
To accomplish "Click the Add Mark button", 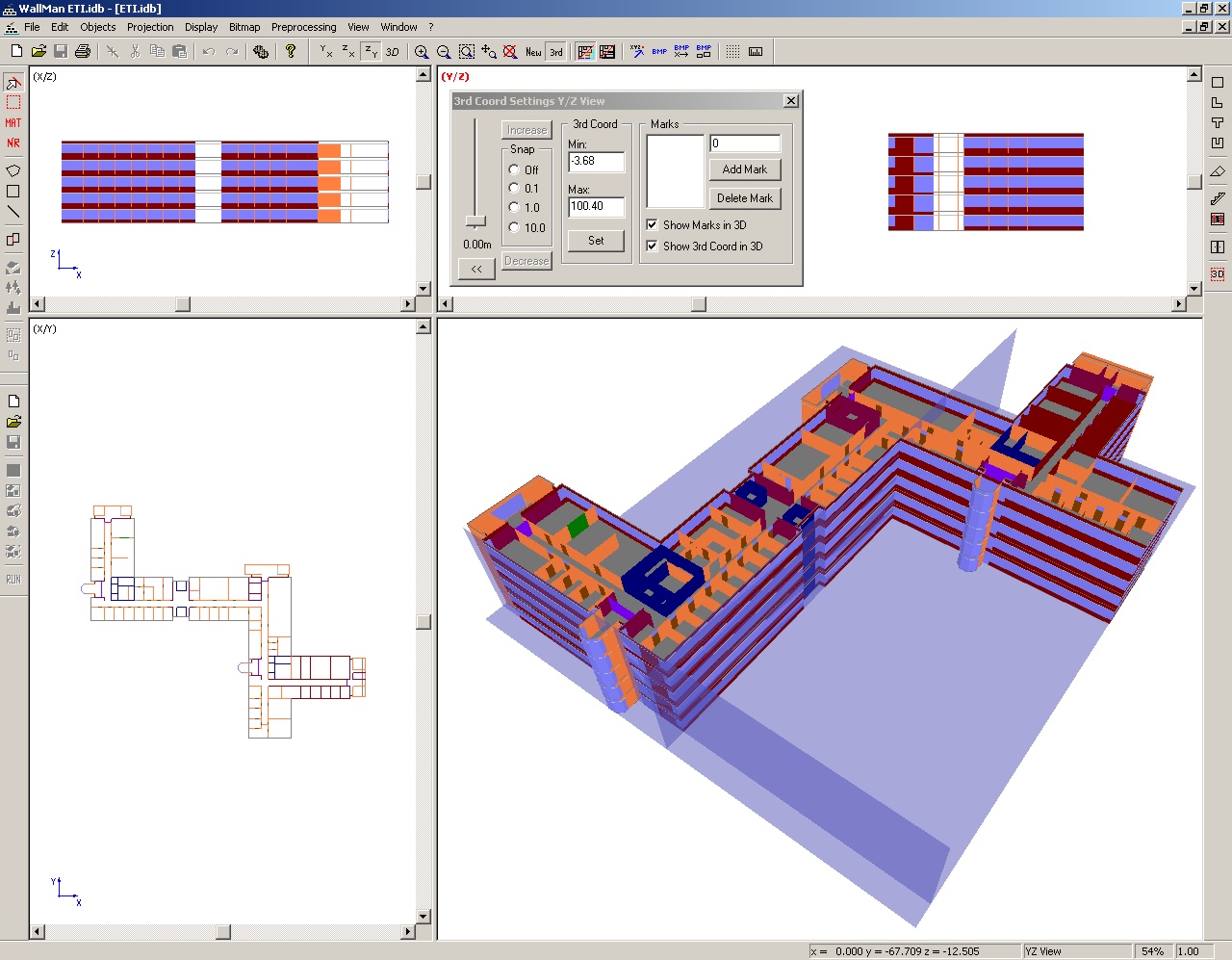I will (744, 169).
